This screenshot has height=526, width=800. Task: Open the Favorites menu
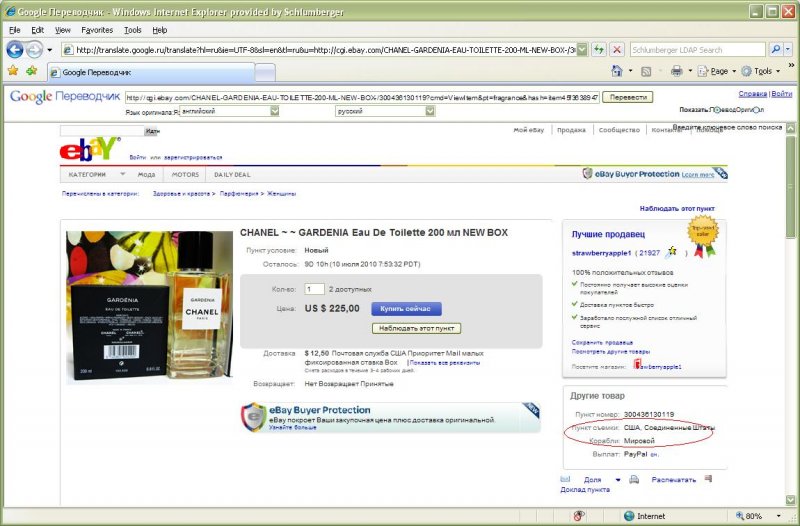click(x=97, y=30)
